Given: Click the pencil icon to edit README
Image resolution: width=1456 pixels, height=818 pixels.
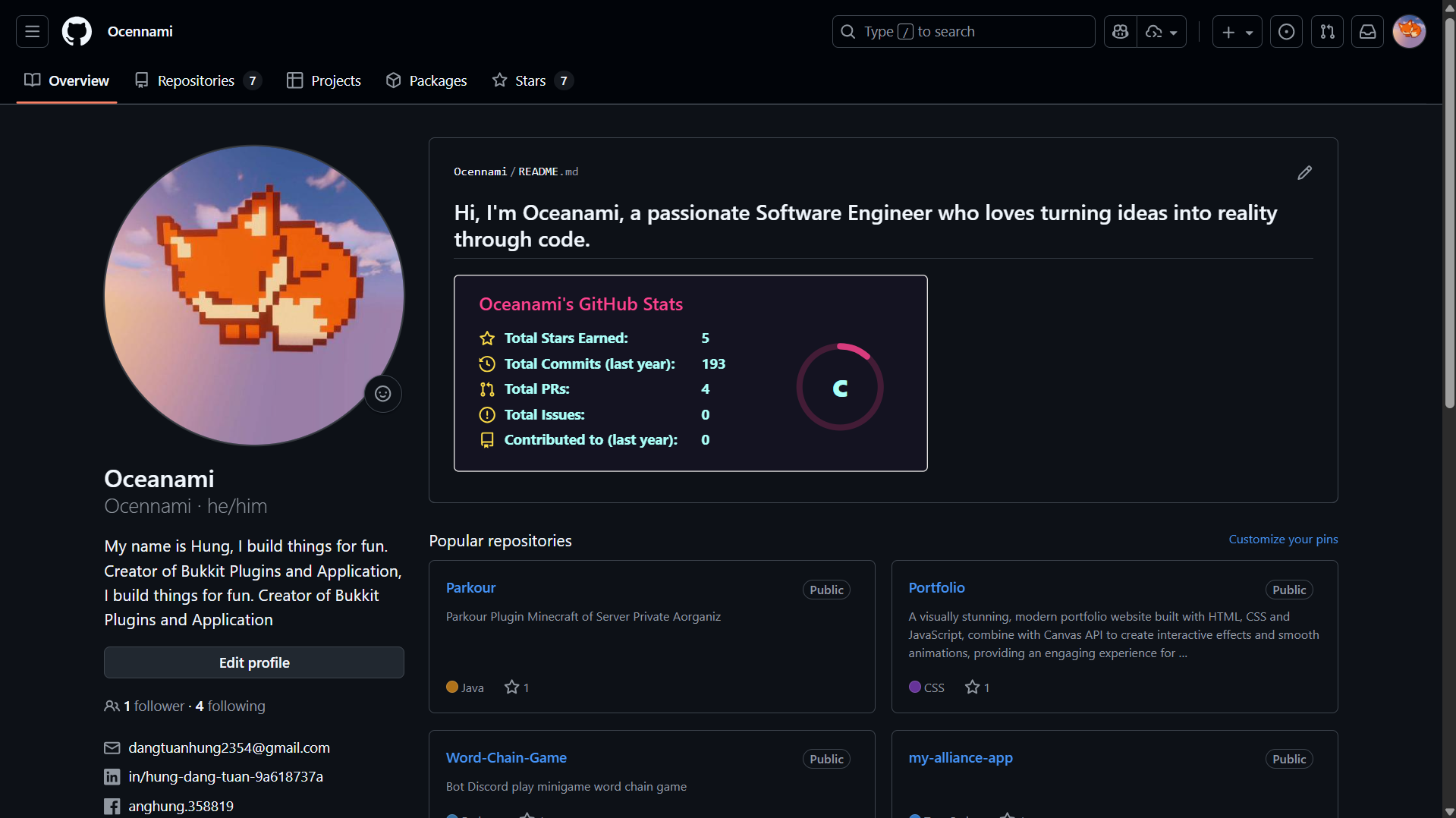Looking at the screenshot, I should [1304, 173].
